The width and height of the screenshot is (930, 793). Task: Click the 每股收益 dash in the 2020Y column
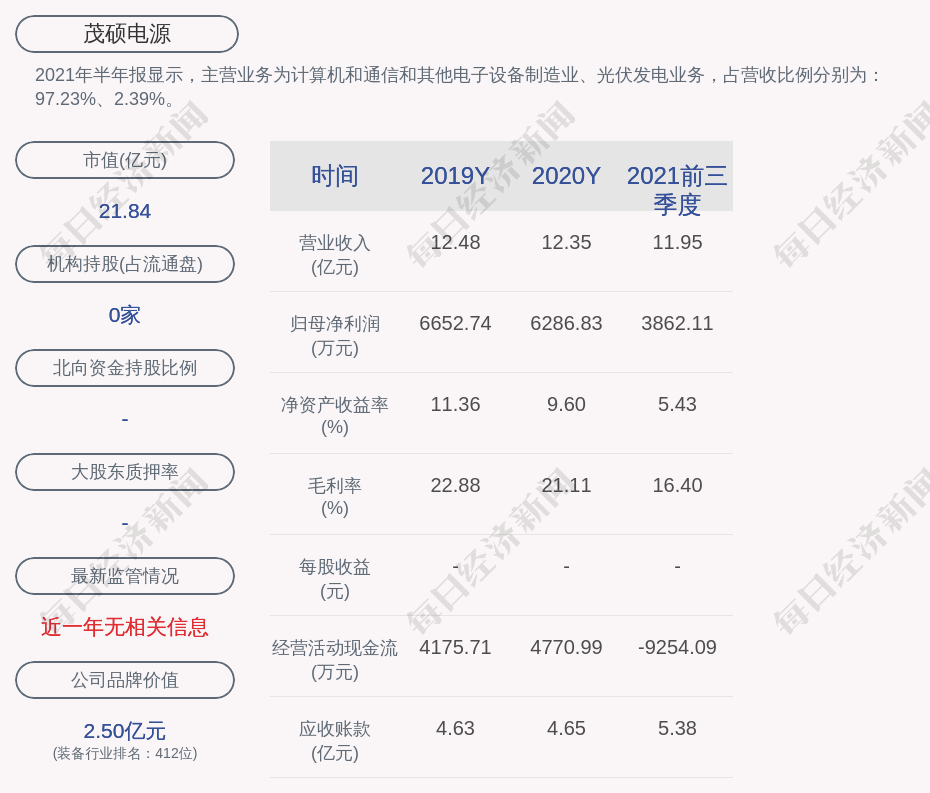coord(566,566)
